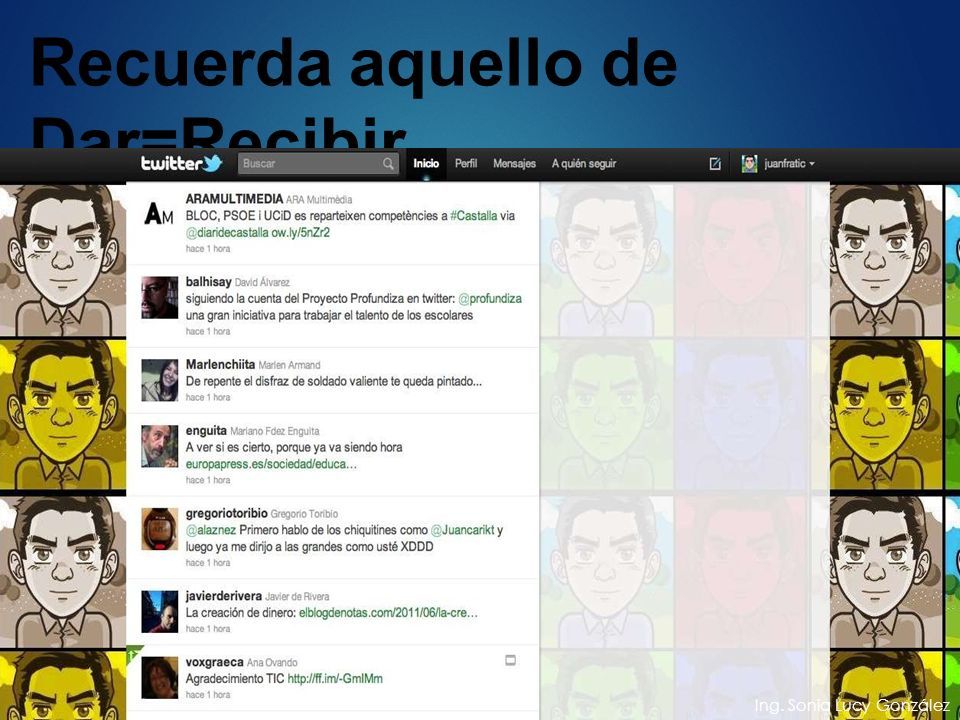Open the Inicio tab
Screen dimensions: 960x720
coord(426,163)
